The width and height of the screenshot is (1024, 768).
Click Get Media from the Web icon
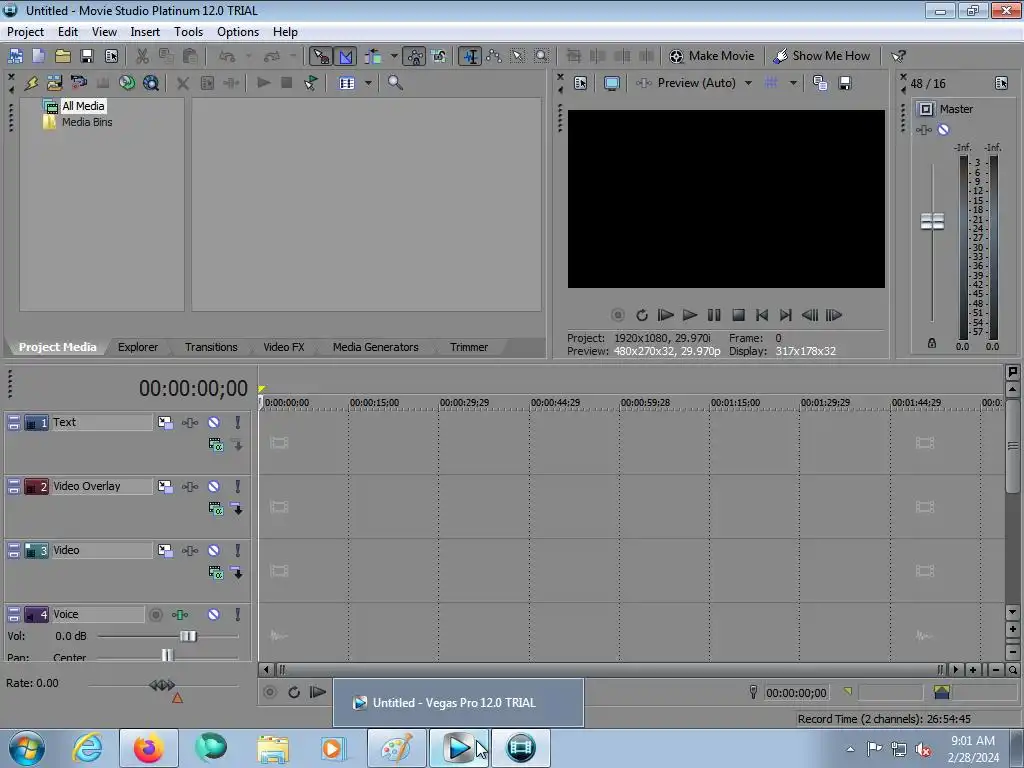coord(151,83)
